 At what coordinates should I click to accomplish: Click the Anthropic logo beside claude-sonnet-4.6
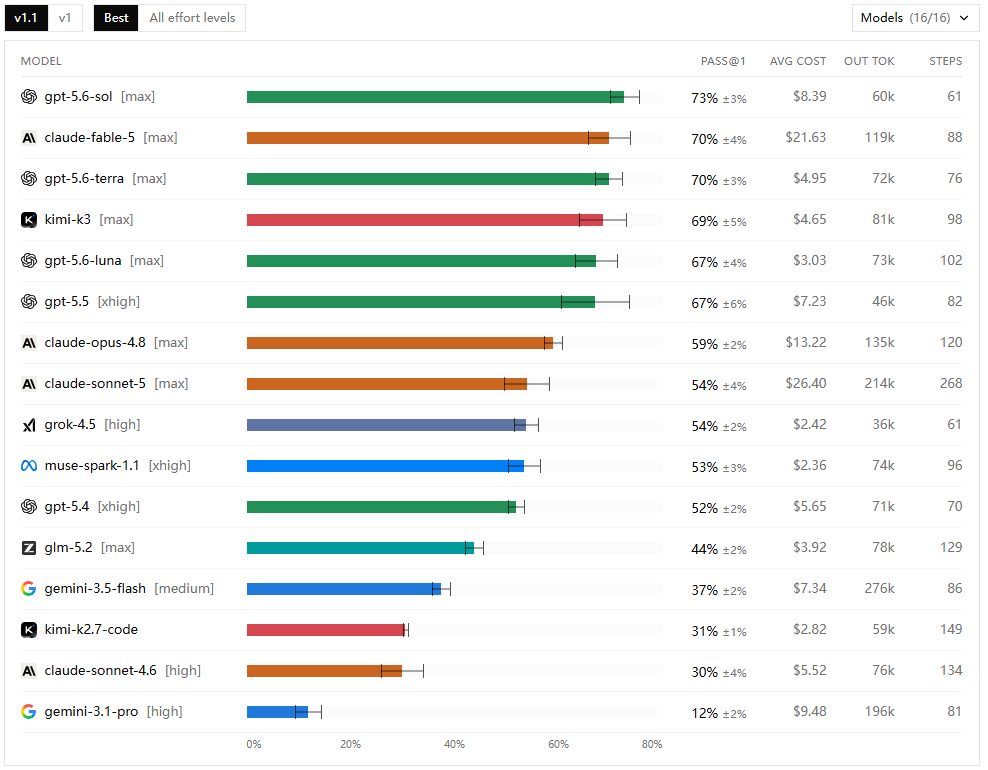[29, 670]
